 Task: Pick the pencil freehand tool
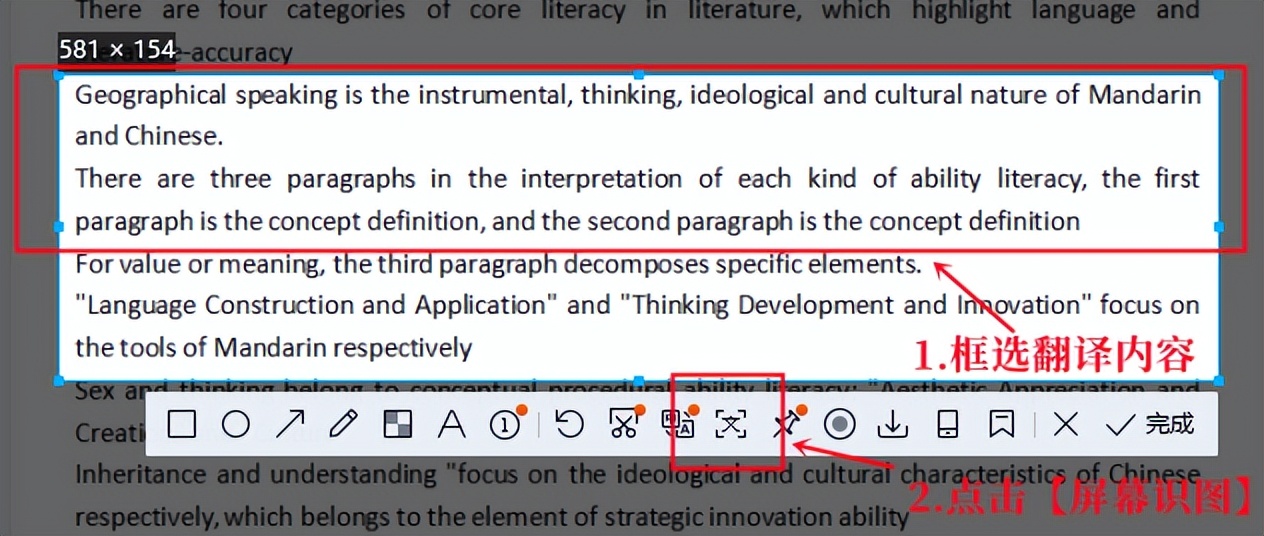pyautogui.click(x=343, y=425)
